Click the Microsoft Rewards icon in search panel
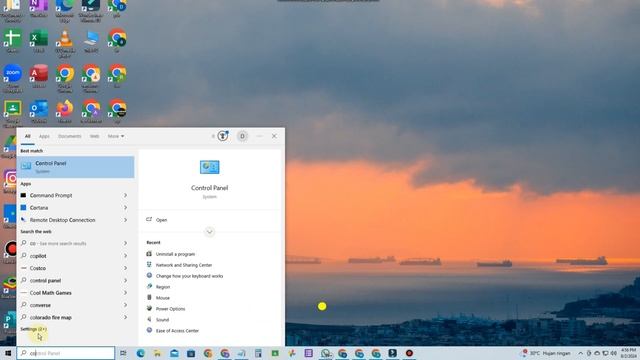Image resolution: width=640 pixels, height=360 pixels. click(222, 136)
